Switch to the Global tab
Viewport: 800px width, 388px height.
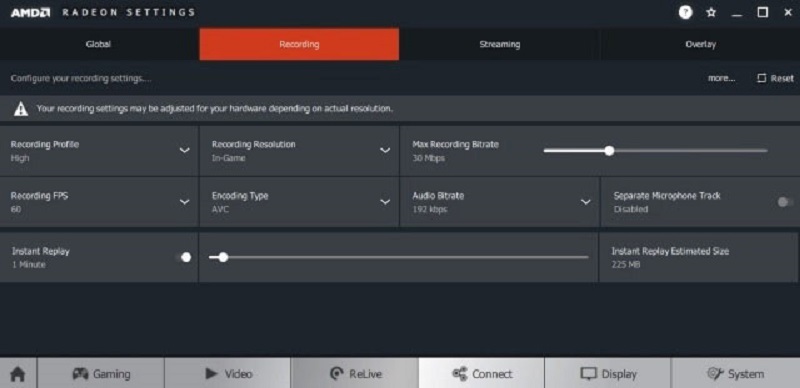tap(99, 44)
